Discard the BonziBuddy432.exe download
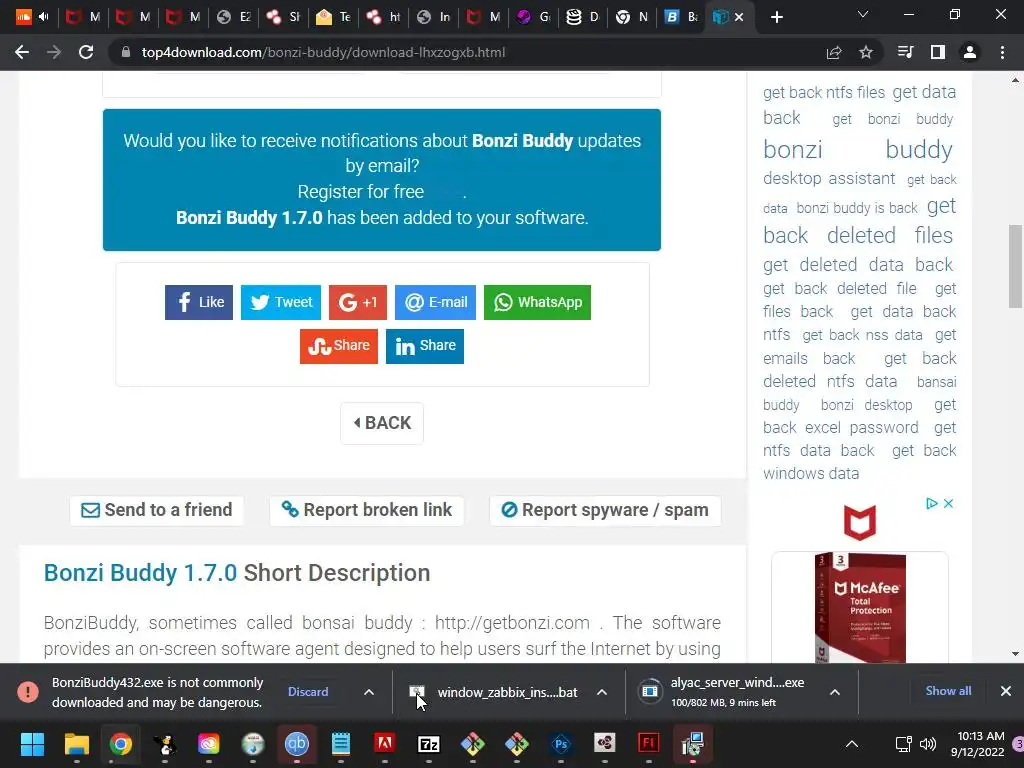 308,692
